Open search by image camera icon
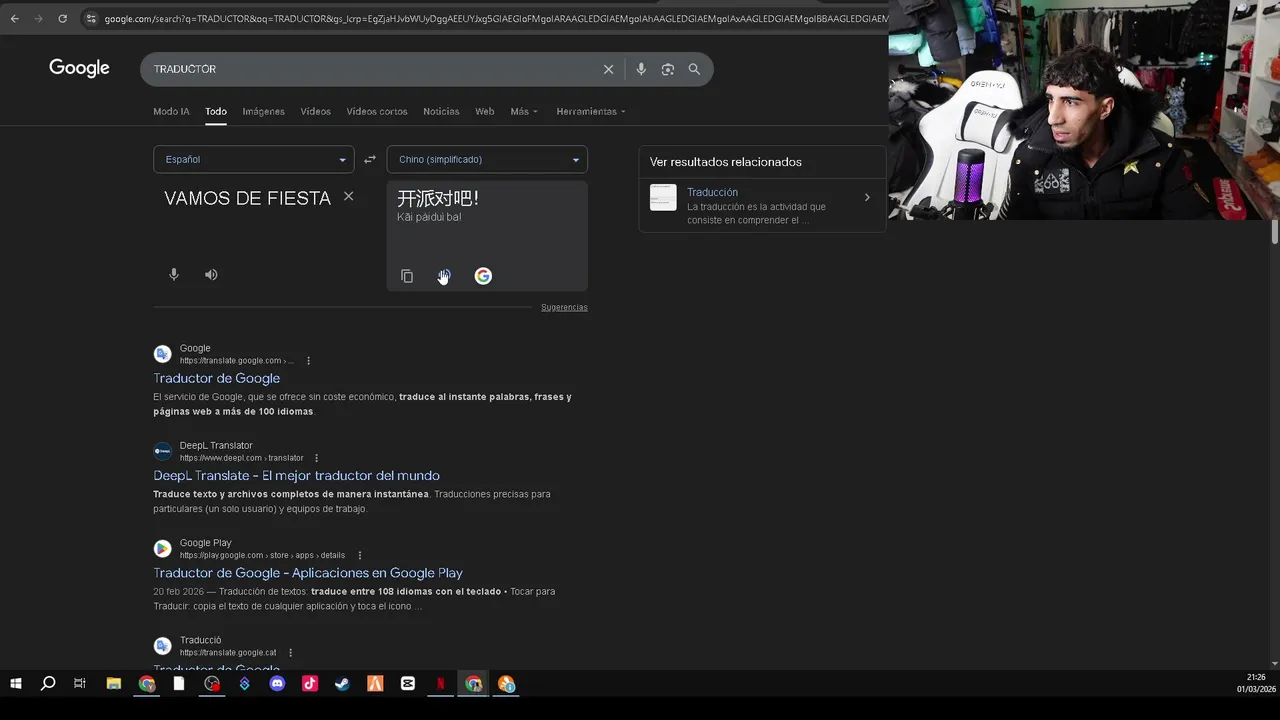 point(668,69)
